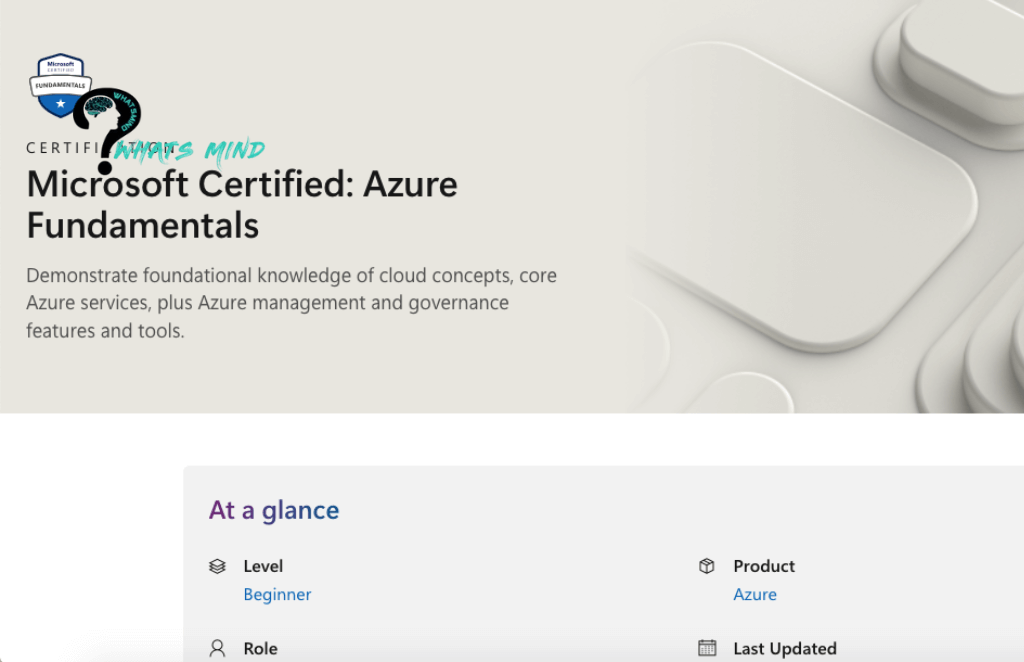This screenshot has height=662, width=1024.
Task: Click the certification description paragraph
Action: tap(291, 303)
